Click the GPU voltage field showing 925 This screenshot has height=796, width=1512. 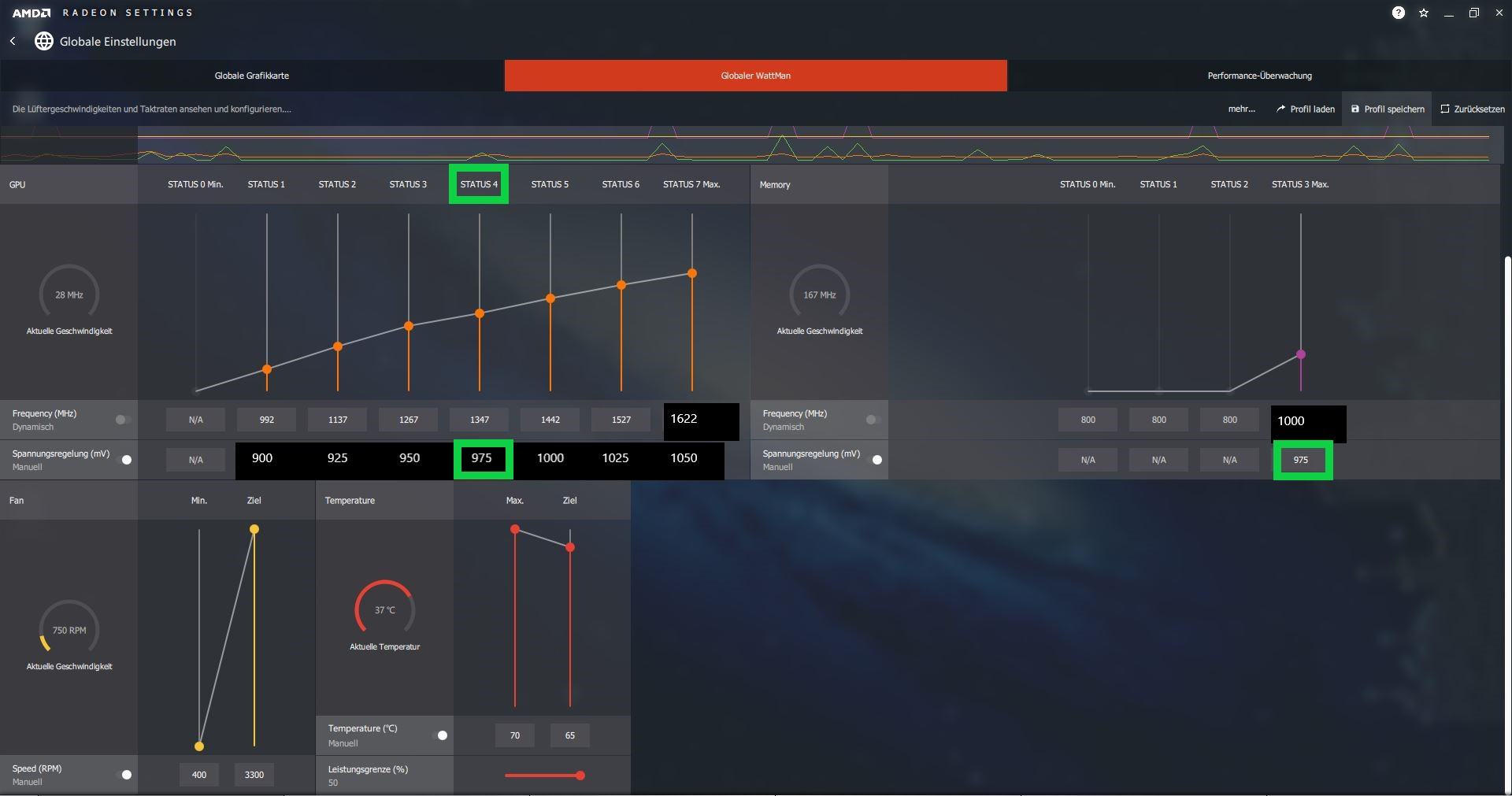[x=337, y=458]
